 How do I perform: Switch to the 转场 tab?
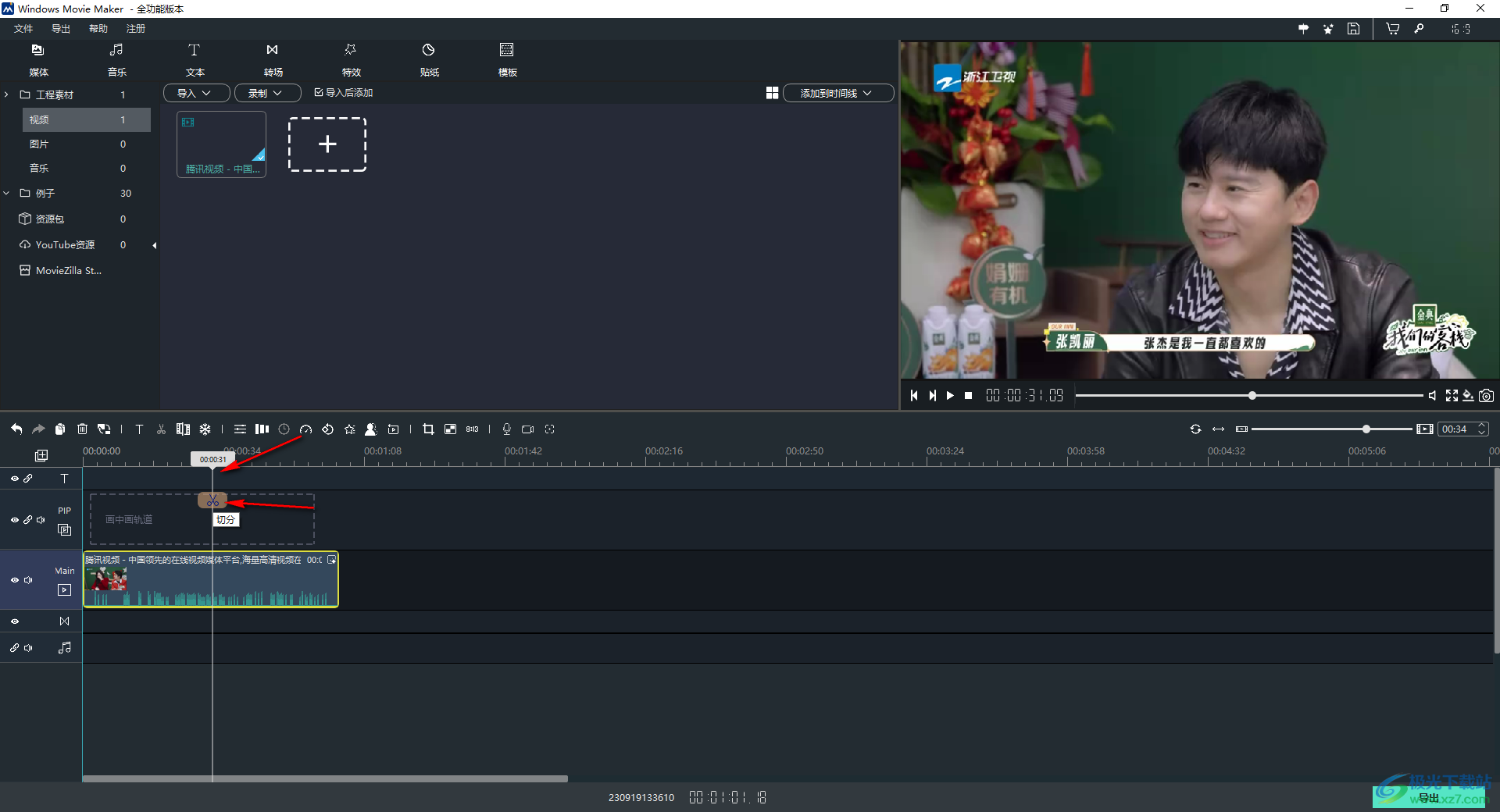coord(273,60)
